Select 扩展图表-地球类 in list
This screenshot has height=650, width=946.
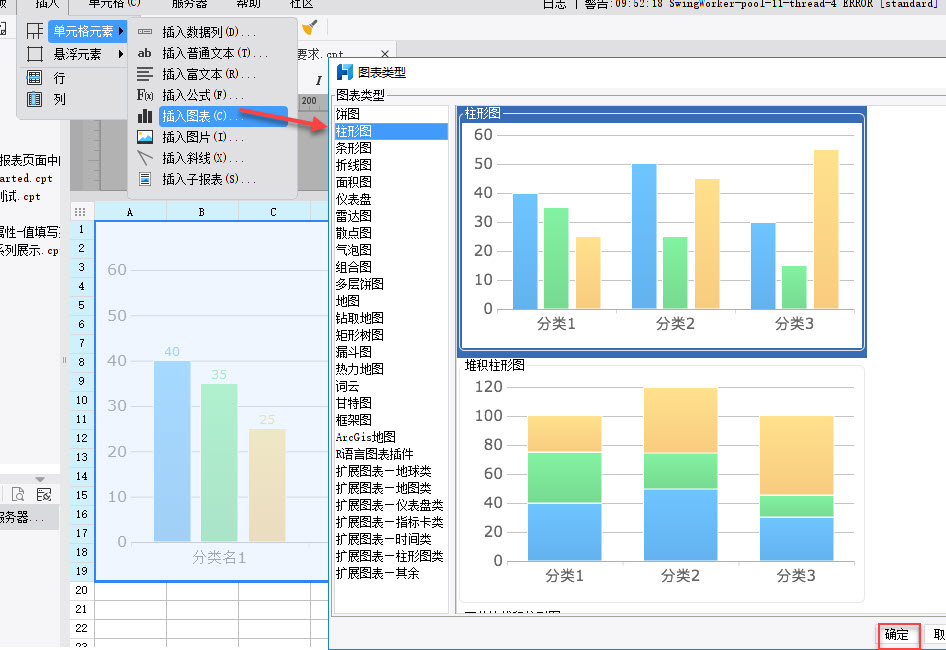pos(391,471)
